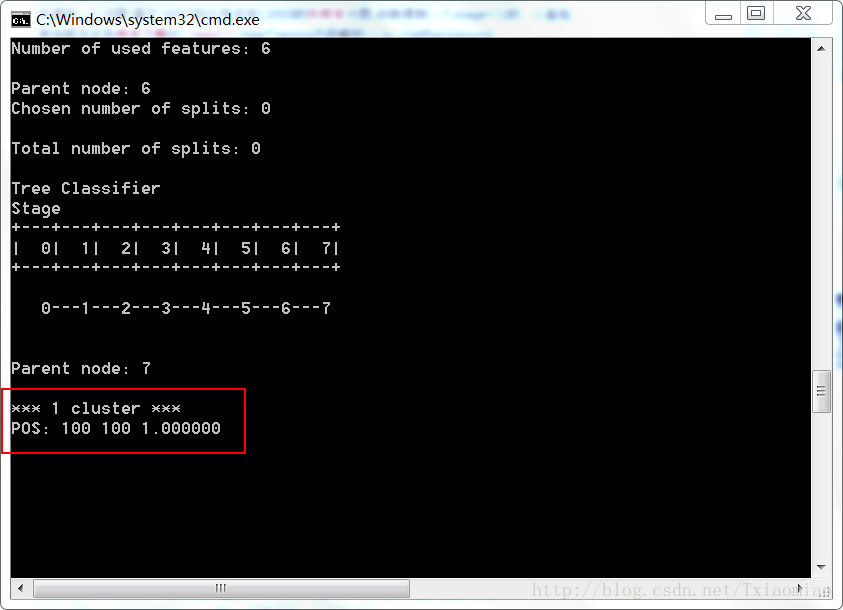Screen dimensions: 843x610
Task: Open the cmd.exe system menu icon
Action: pos(20,19)
